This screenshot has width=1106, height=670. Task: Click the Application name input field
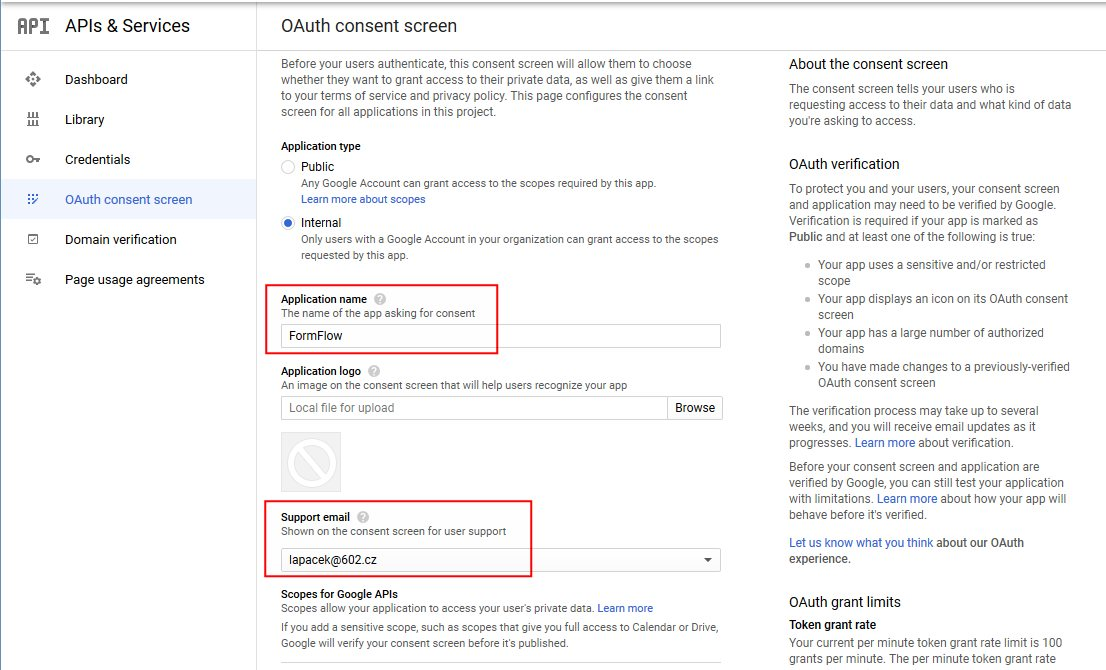pyautogui.click(x=501, y=336)
